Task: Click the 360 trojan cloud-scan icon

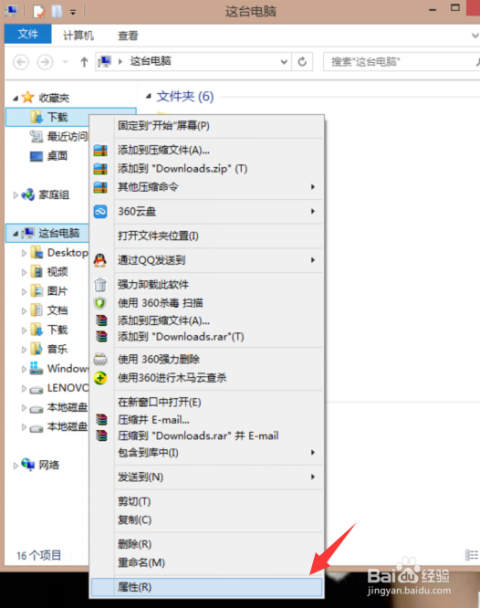Action: pos(100,378)
